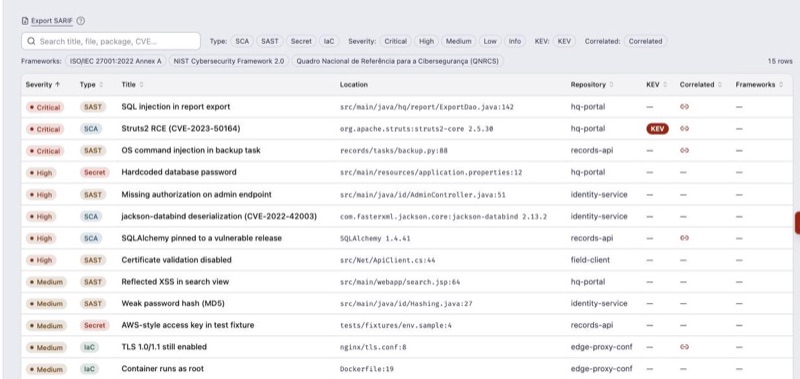Screen dimensions: 800x379
Task: Toggle the IaC type filter
Action: 329,41
